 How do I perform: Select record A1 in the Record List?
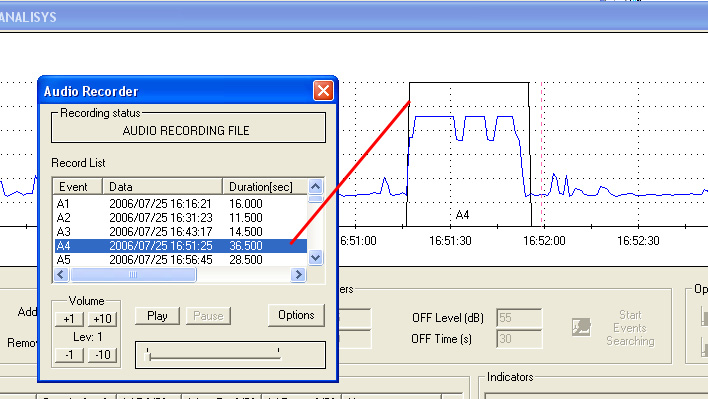(181, 204)
